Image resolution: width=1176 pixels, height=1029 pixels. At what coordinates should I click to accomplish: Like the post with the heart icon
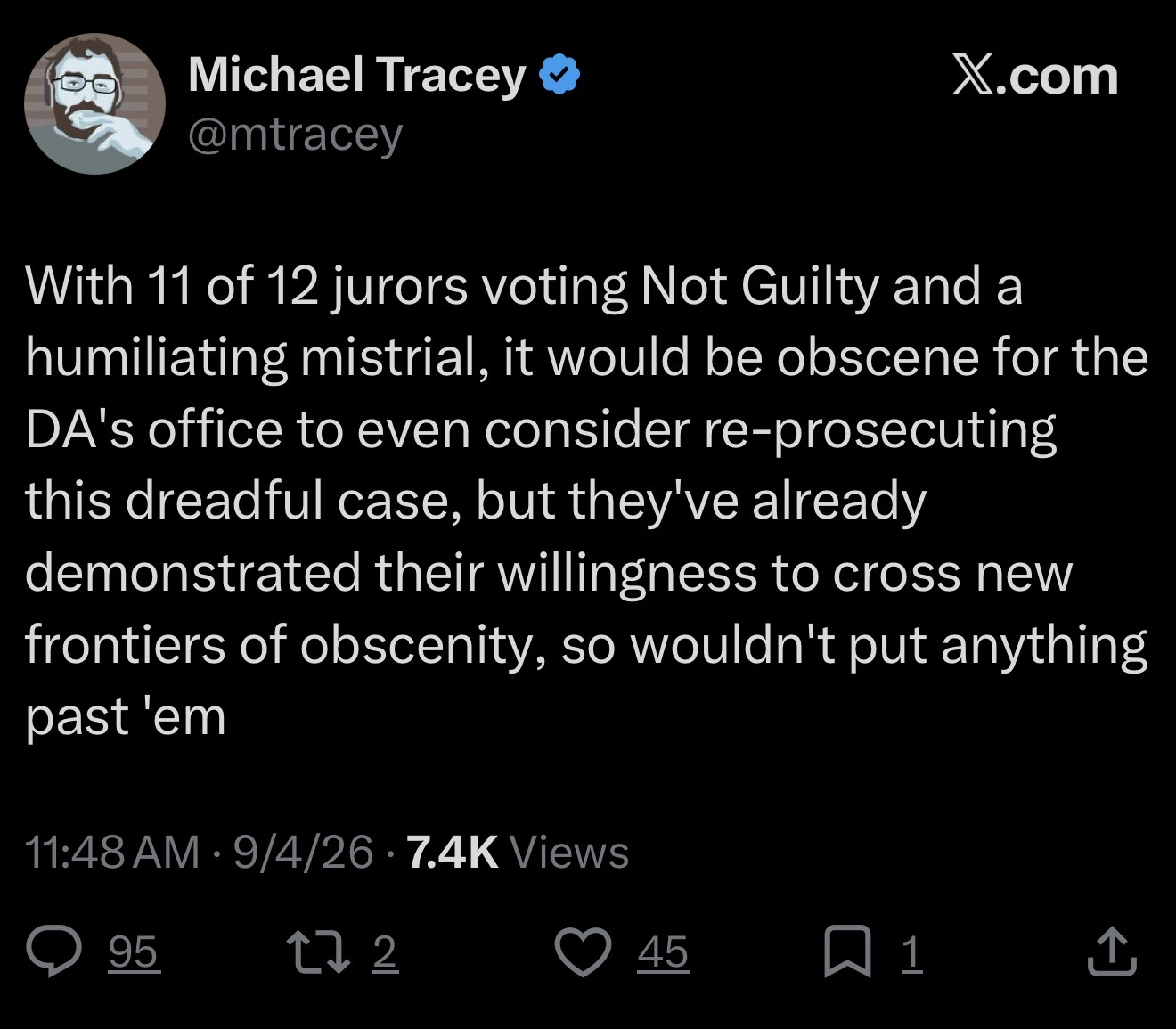(x=584, y=952)
